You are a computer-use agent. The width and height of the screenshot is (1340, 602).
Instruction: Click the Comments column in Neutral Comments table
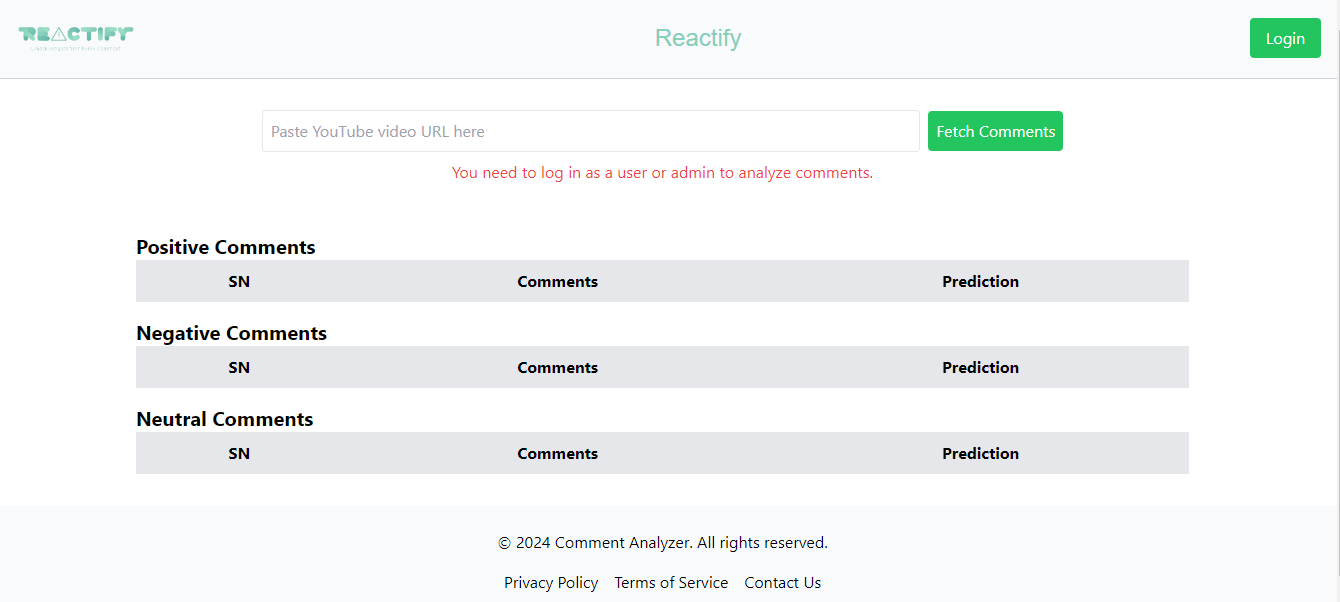(x=557, y=453)
